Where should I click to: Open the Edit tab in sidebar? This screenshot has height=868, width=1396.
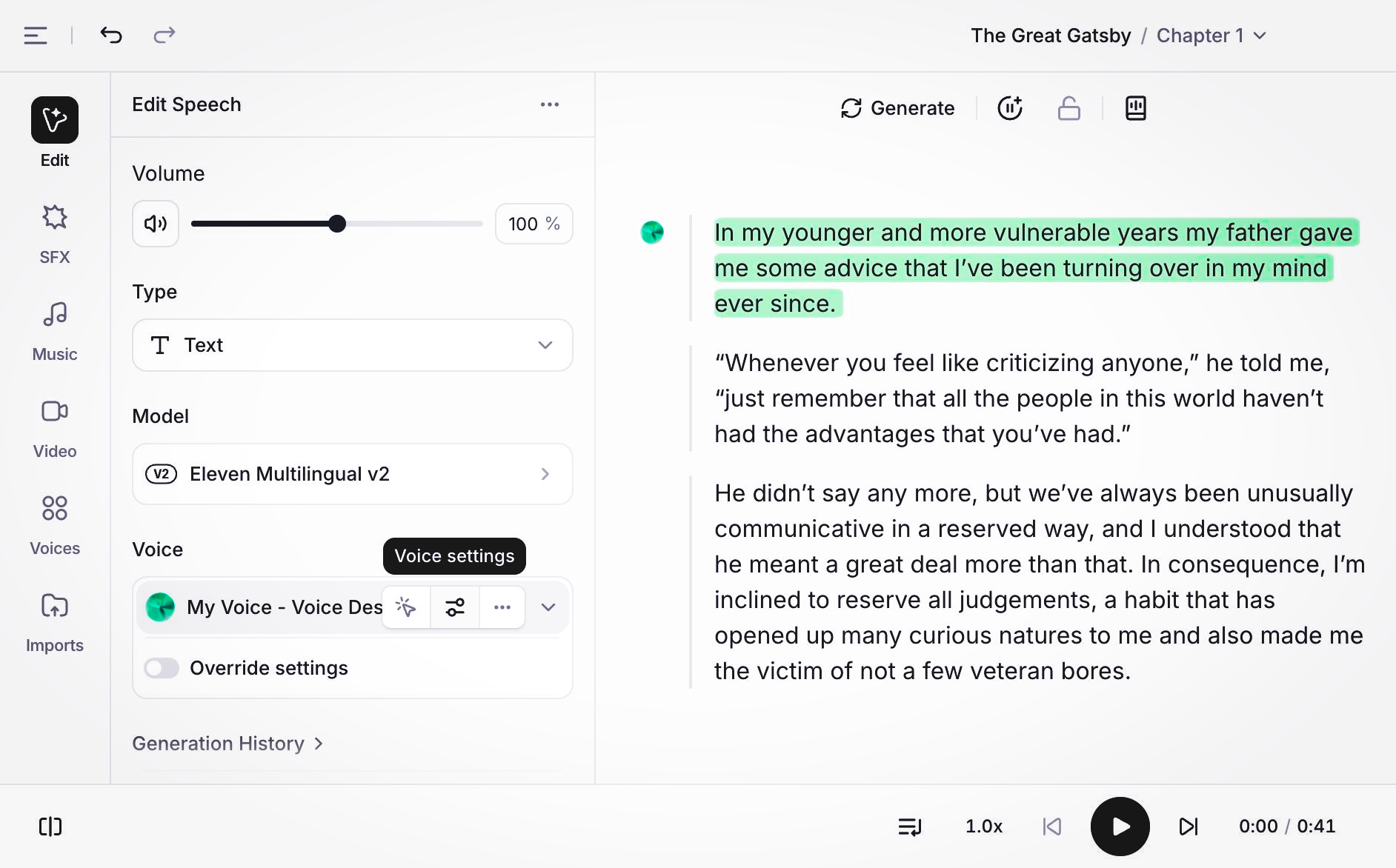(55, 133)
